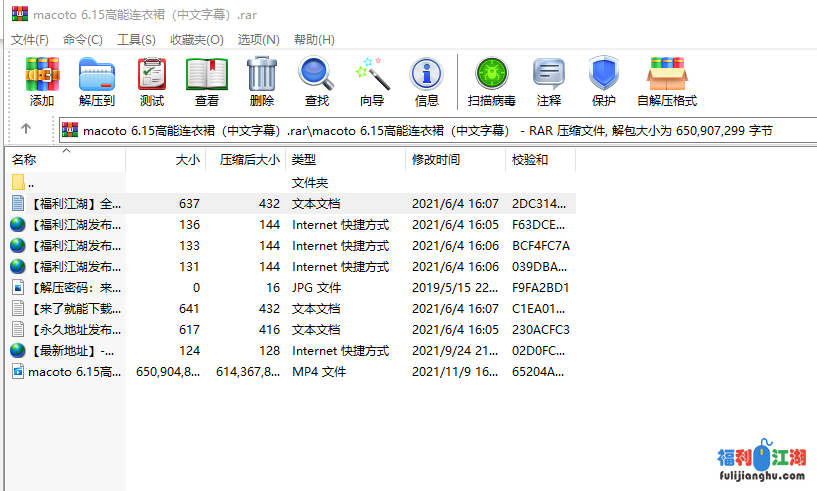Run 测试 (Test) archive icon
The width and height of the screenshot is (817, 491).
click(152, 80)
